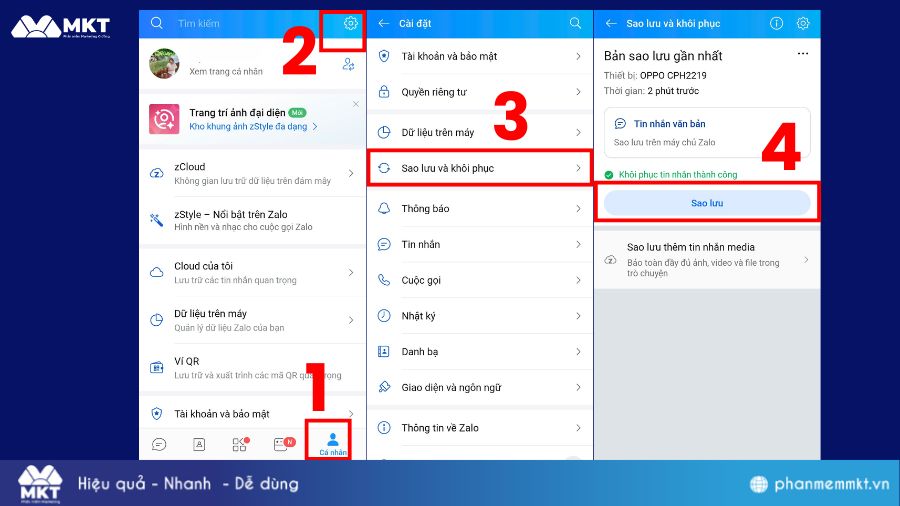900x506 pixels.
Task: Open Dữ liệu trên máy in Cài đặt
Action: (479, 133)
